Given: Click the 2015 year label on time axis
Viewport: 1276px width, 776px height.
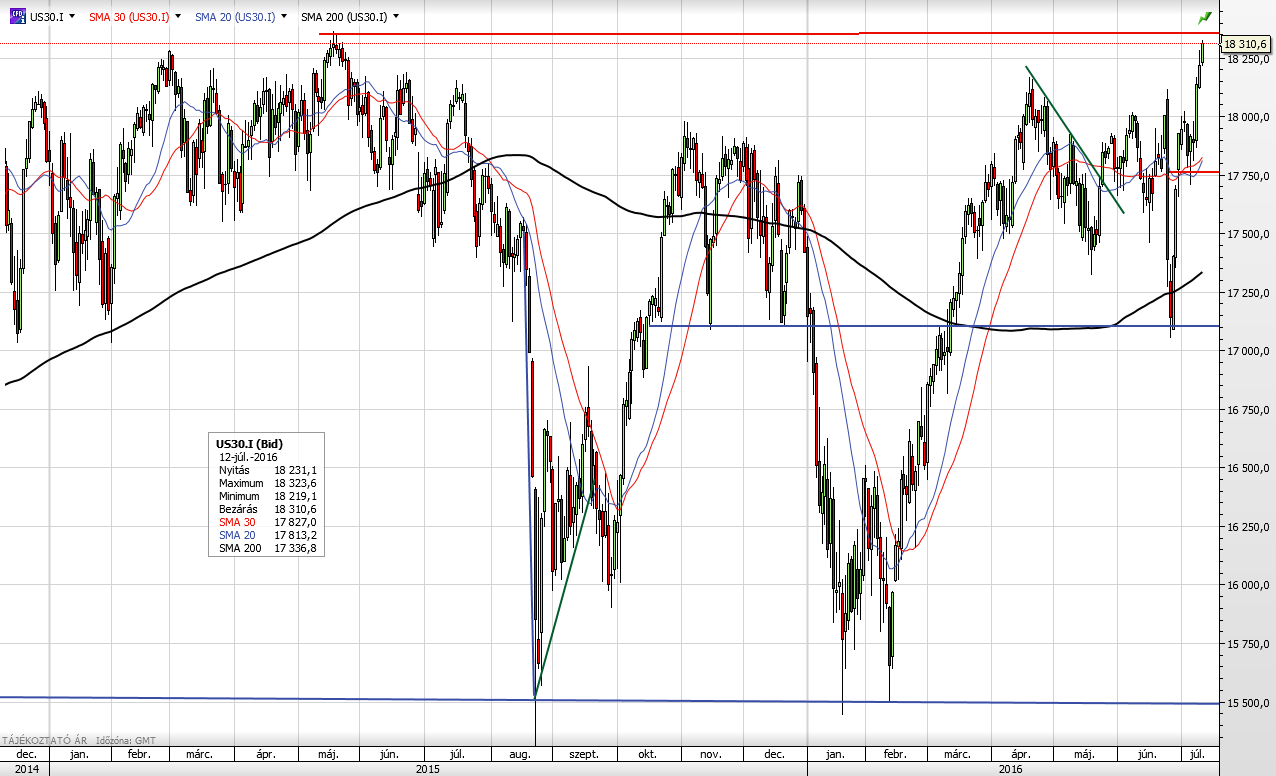Looking at the screenshot, I should (x=427, y=769).
